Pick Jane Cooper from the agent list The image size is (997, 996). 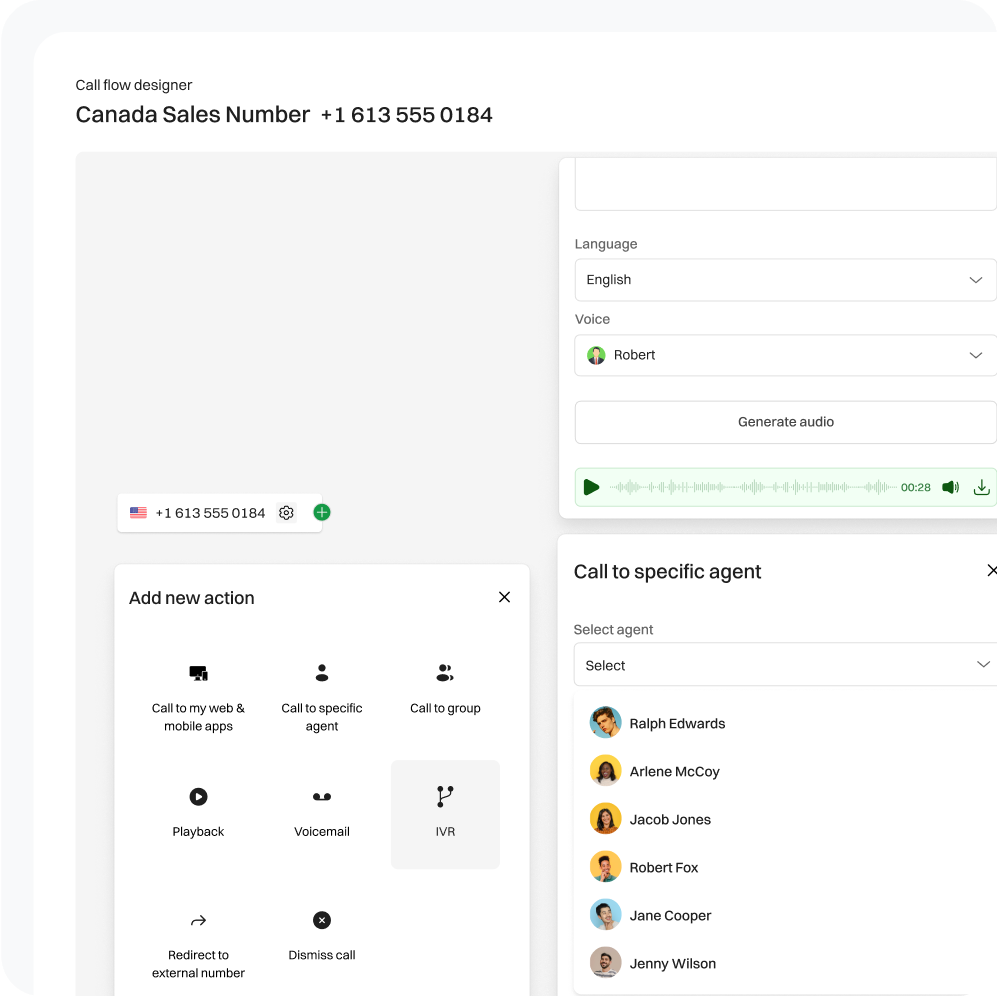point(670,916)
